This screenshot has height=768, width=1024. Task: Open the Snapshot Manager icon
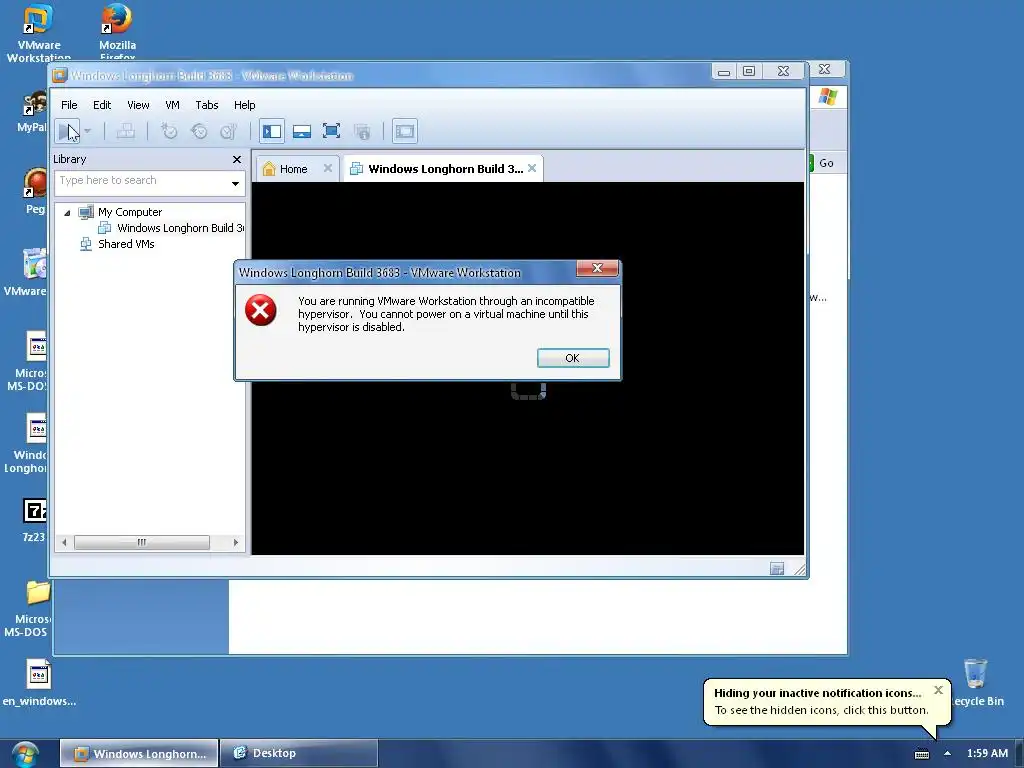pyautogui.click(x=228, y=131)
